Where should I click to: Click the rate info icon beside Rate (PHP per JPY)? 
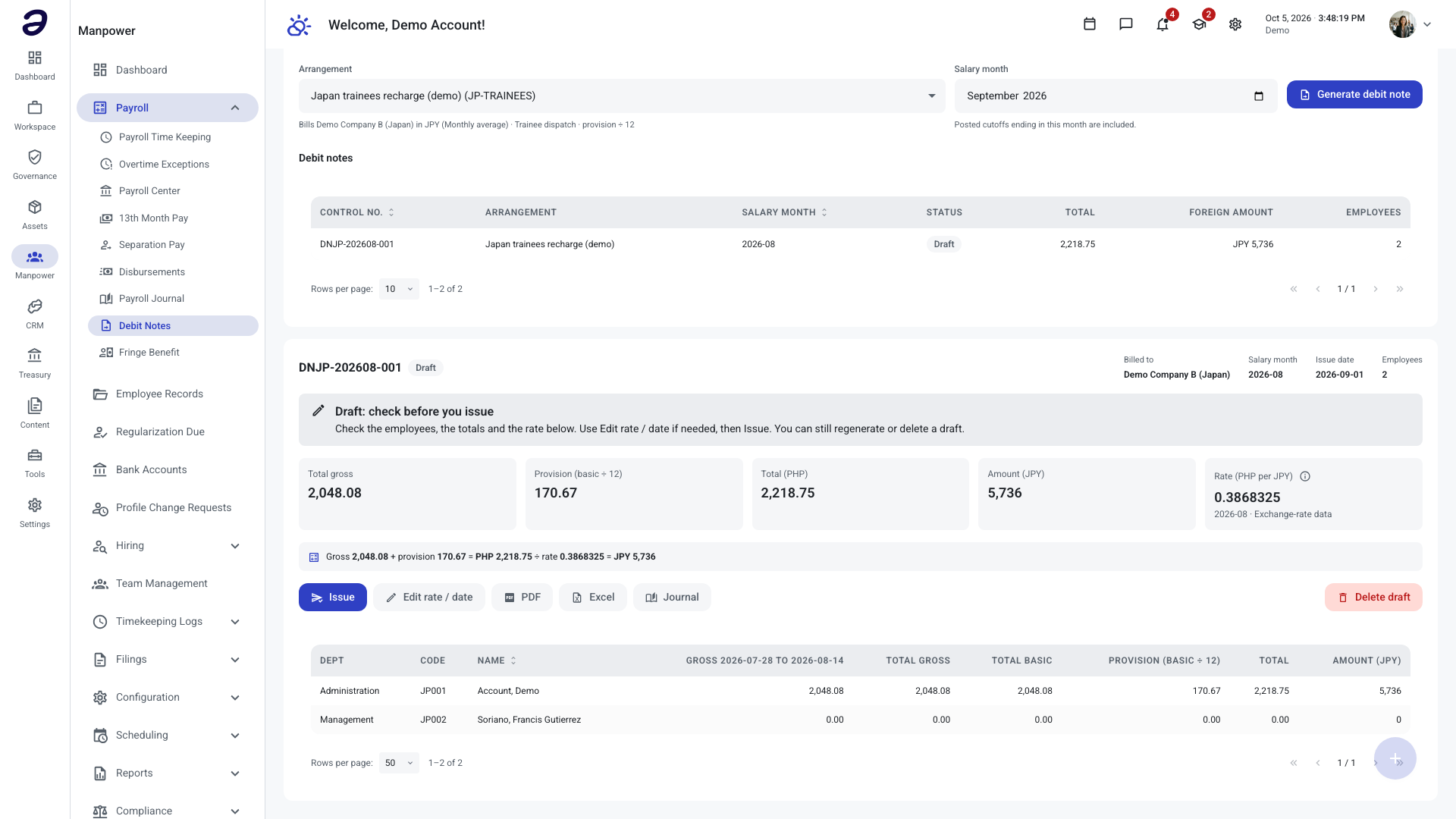point(1305,476)
